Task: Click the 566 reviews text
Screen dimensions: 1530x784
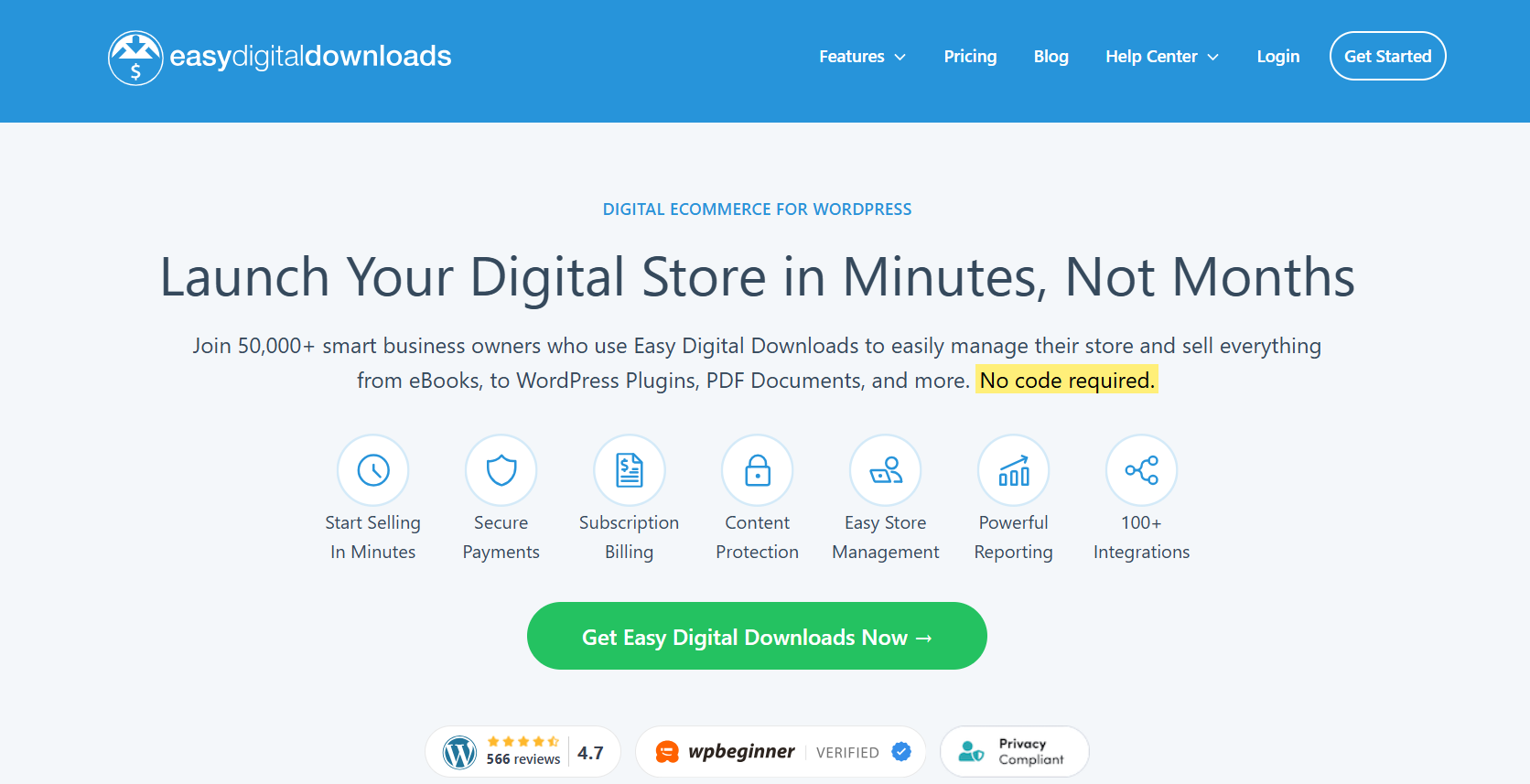Action: [523, 759]
